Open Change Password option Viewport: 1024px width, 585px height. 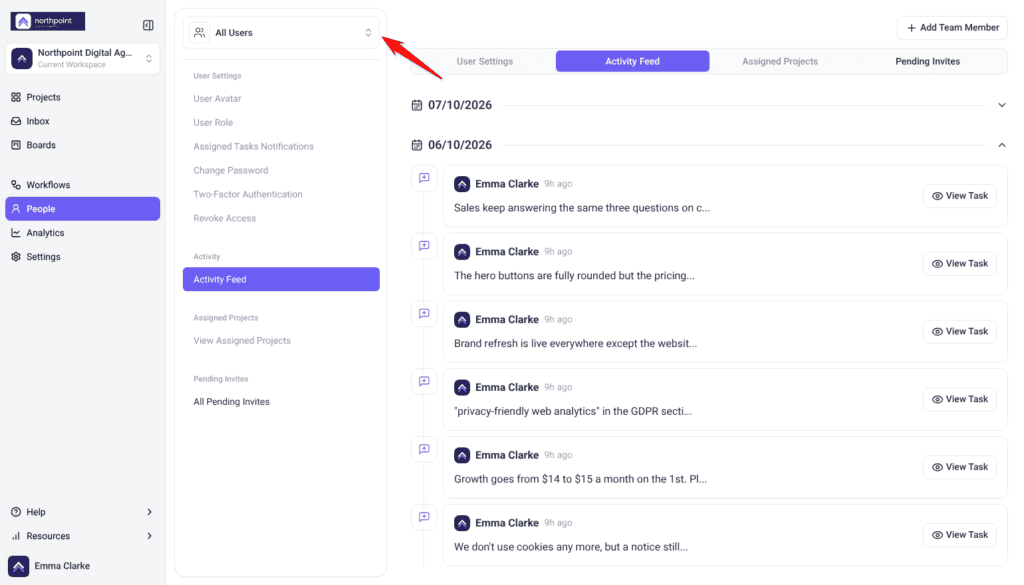[x=231, y=170]
